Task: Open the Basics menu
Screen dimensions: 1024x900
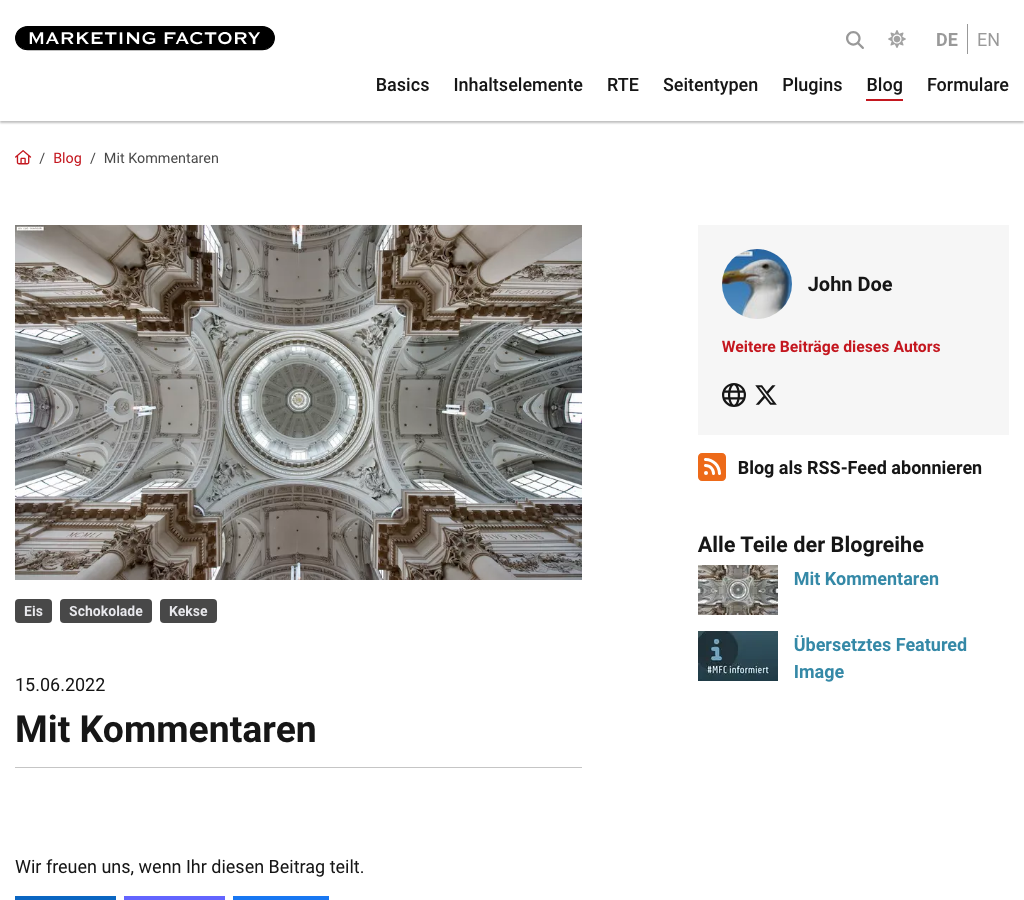Action: (x=402, y=85)
